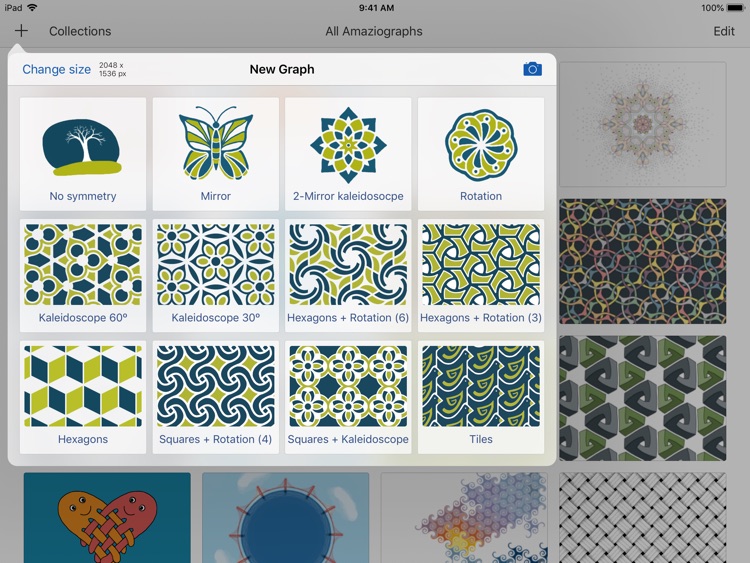Open the dark interlaced knots artwork
Screen dimensions: 750x563
[x=643, y=262]
